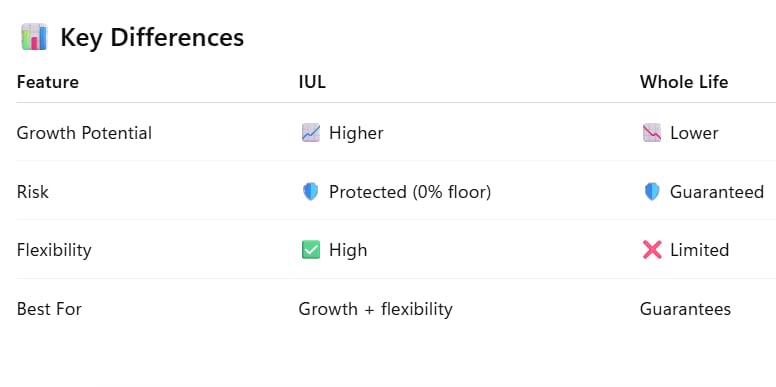This screenshot has width=776, height=387.
Task: Click the Growth + flexibility cell
Action: click(x=375, y=309)
